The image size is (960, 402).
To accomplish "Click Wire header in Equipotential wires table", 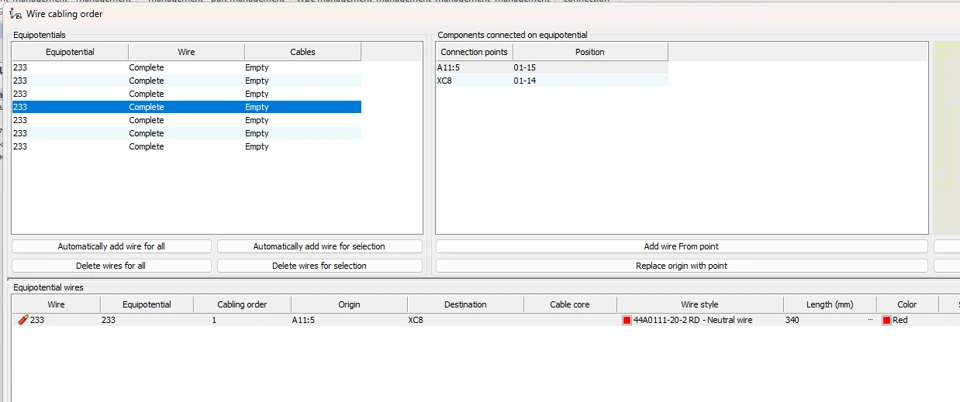I will point(56,305).
